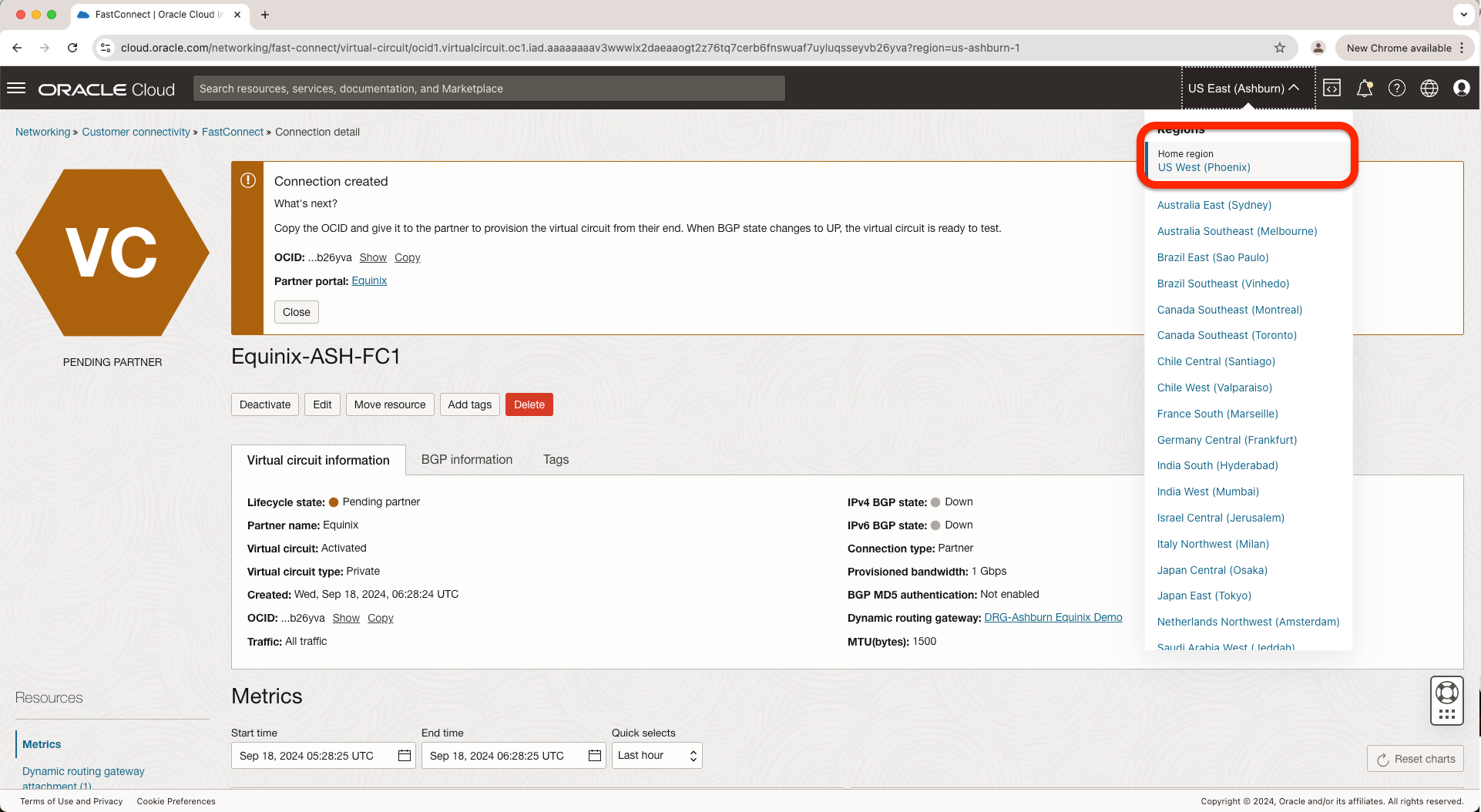This screenshot has width=1481, height=812.
Task: Open the announcements bell icon
Action: point(1365,89)
